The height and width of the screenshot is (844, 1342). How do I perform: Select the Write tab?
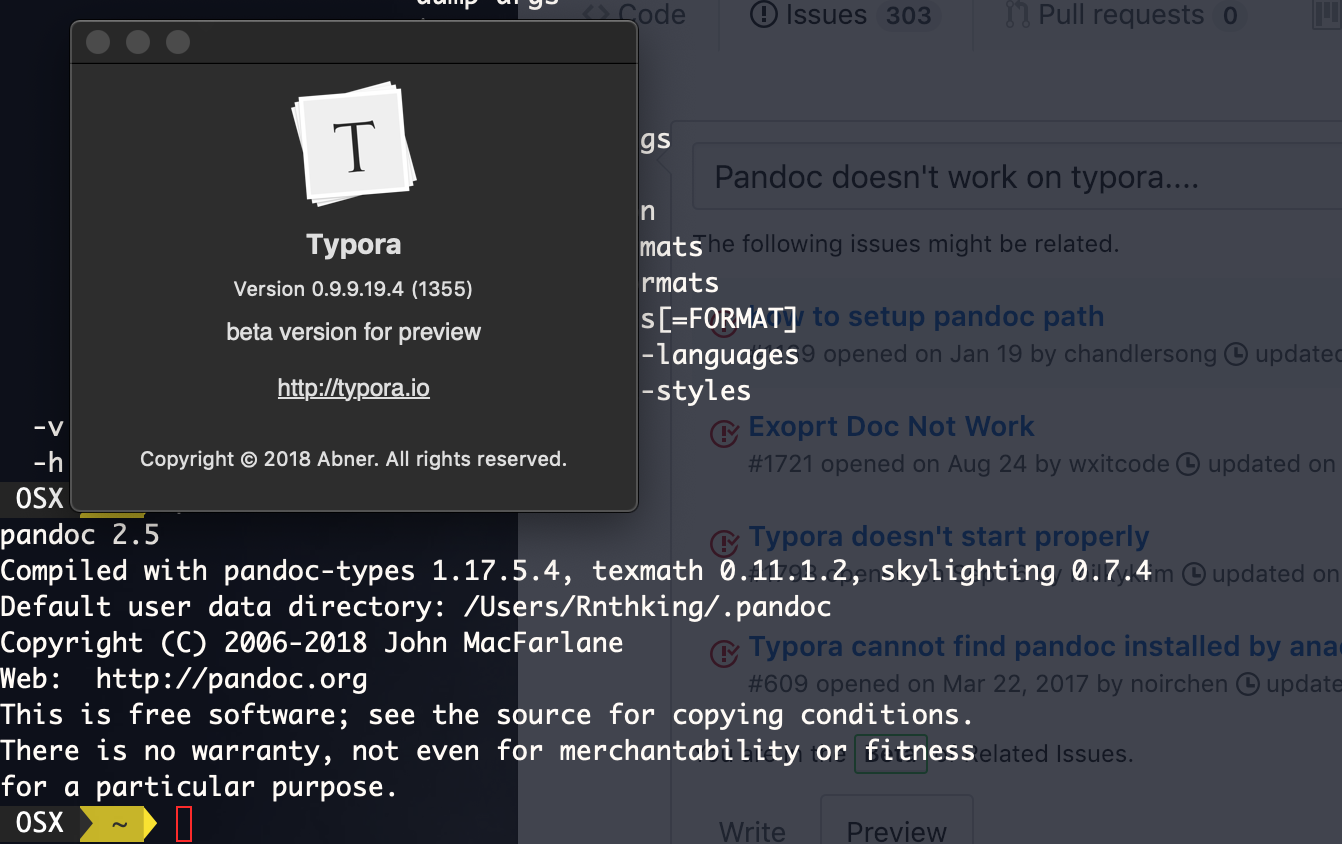(x=752, y=830)
